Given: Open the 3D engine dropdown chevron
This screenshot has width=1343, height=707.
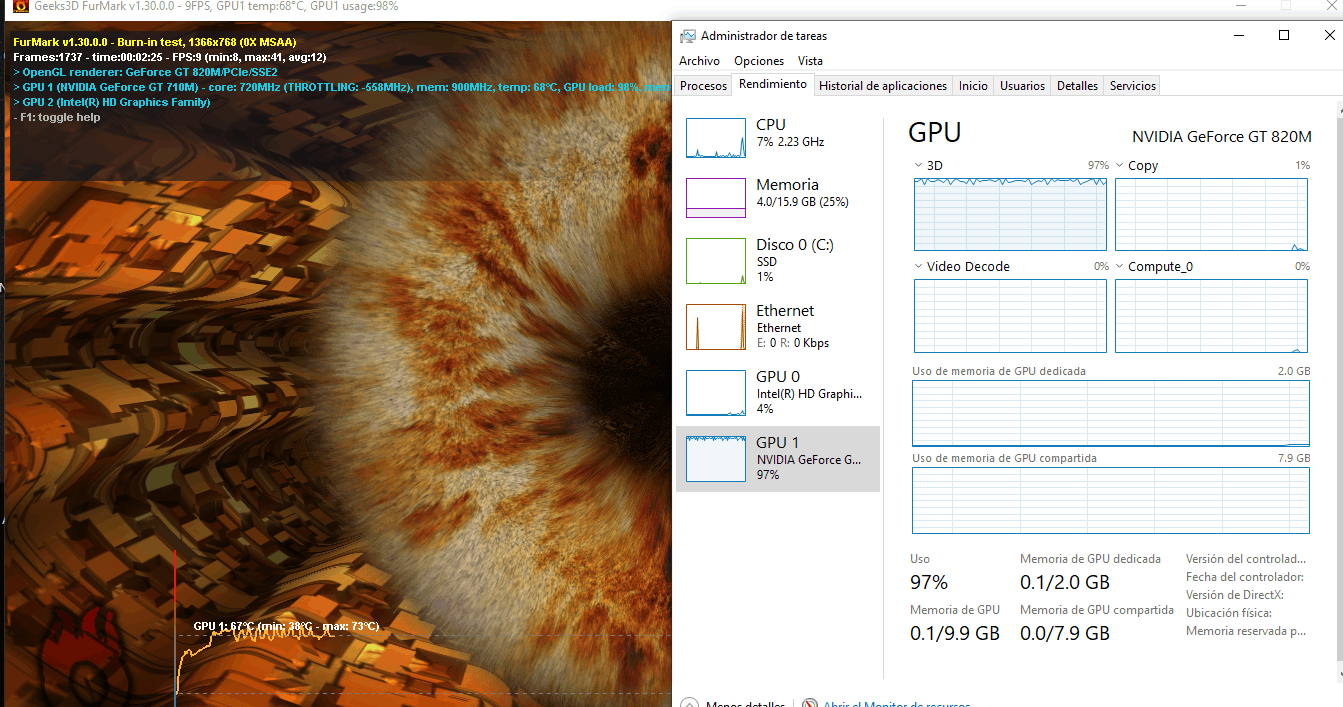Looking at the screenshot, I should click(919, 165).
